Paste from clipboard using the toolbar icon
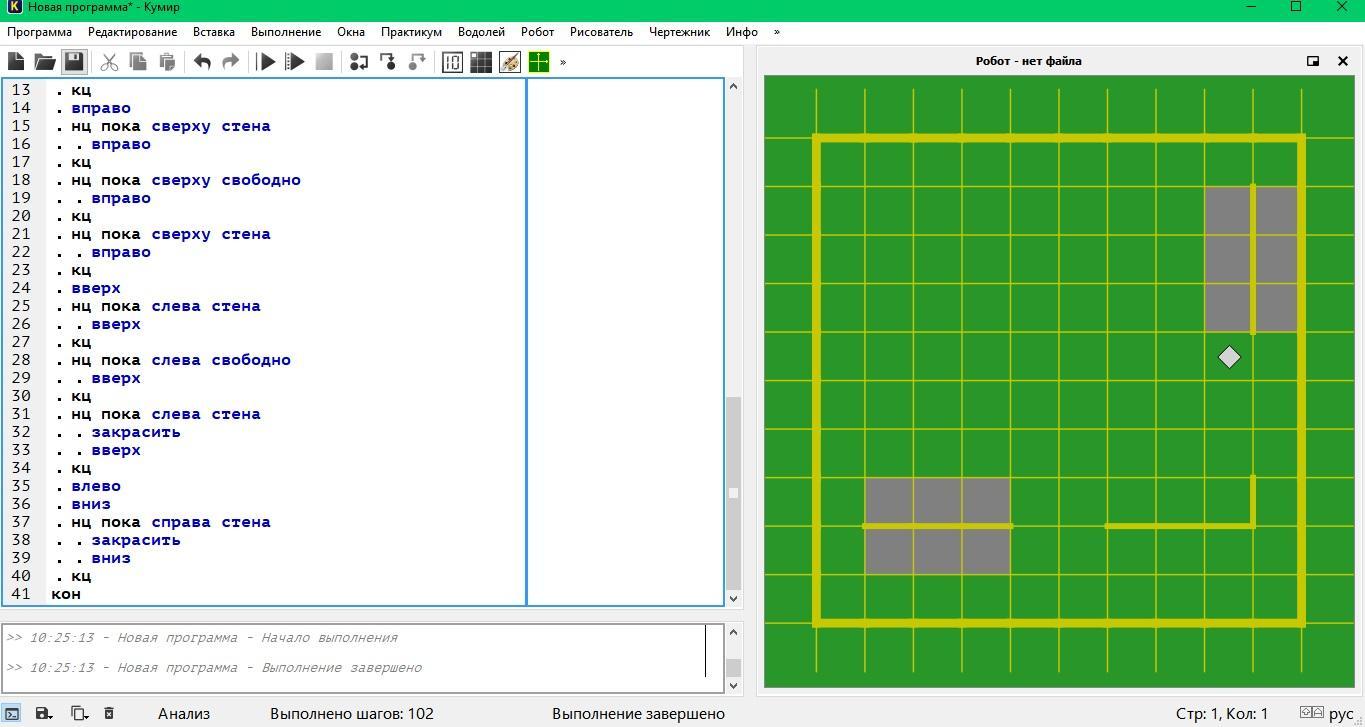The image size is (1365, 727). pyautogui.click(x=167, y=62)
